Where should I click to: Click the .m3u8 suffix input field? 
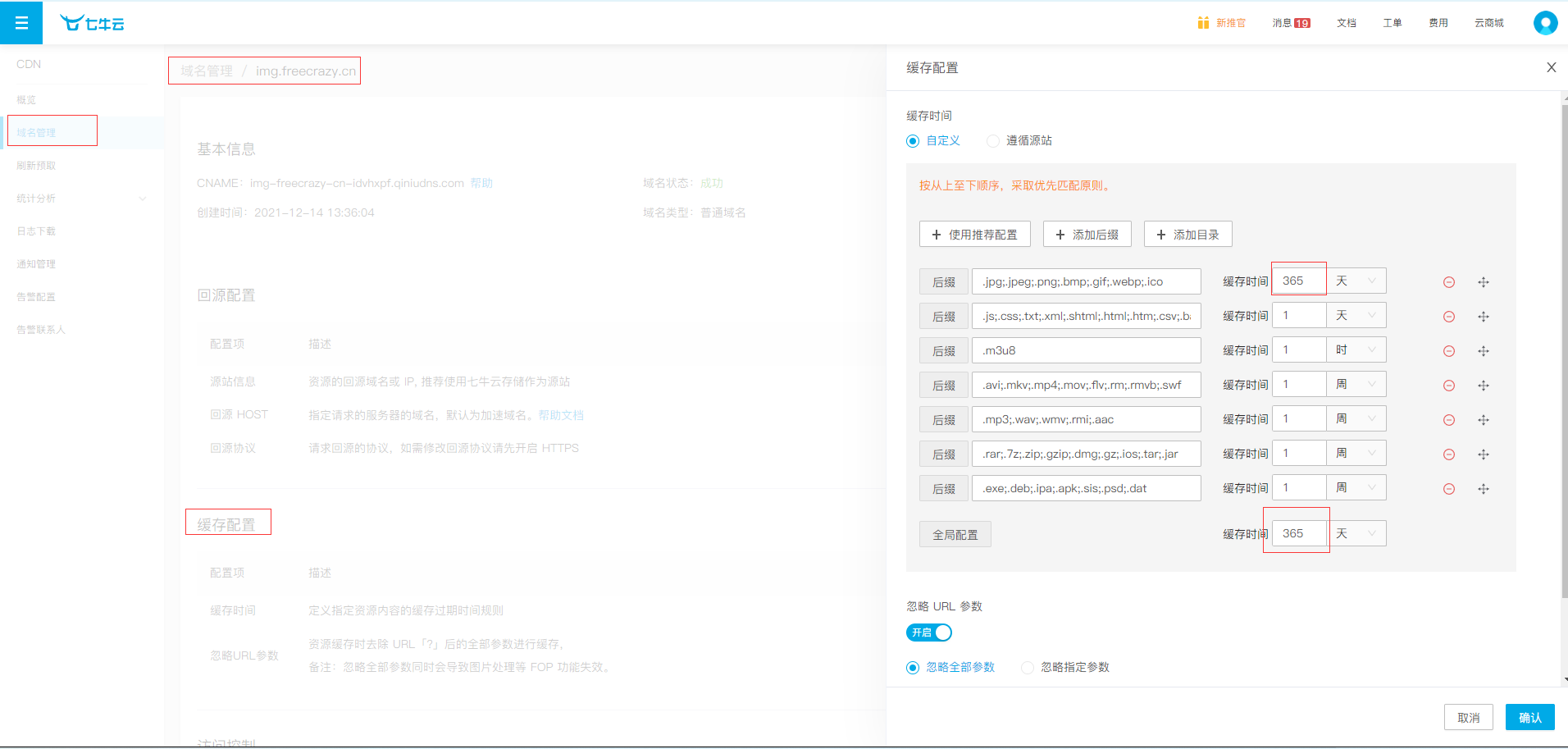coord(1086,350)
